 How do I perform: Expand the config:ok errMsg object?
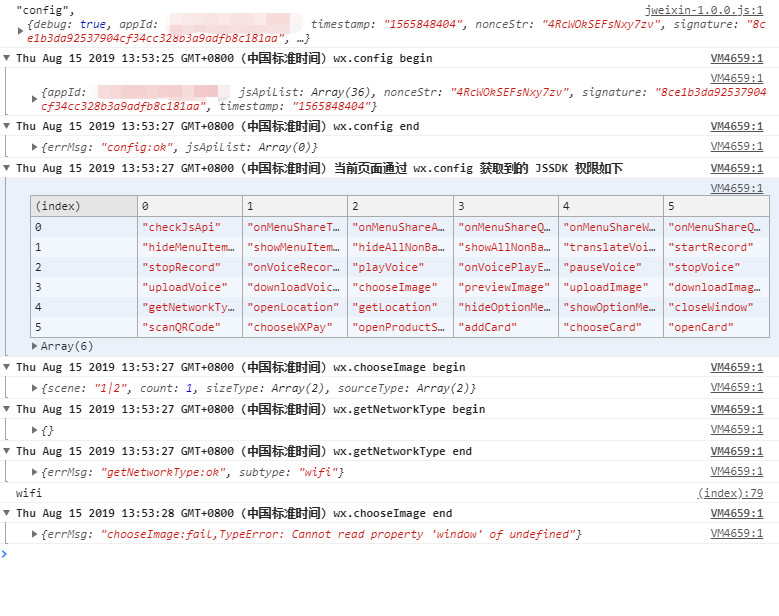click(34, 147)
